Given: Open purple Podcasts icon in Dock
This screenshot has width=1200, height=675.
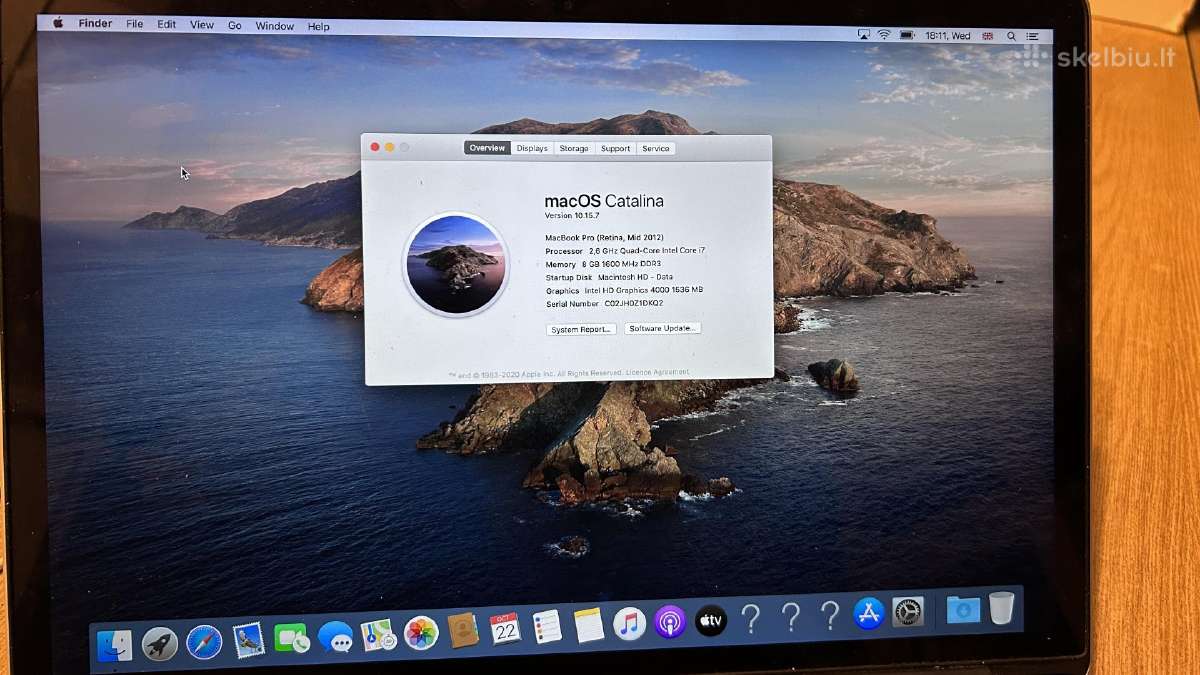Looking at the screenshot, I should click(670, 622).
